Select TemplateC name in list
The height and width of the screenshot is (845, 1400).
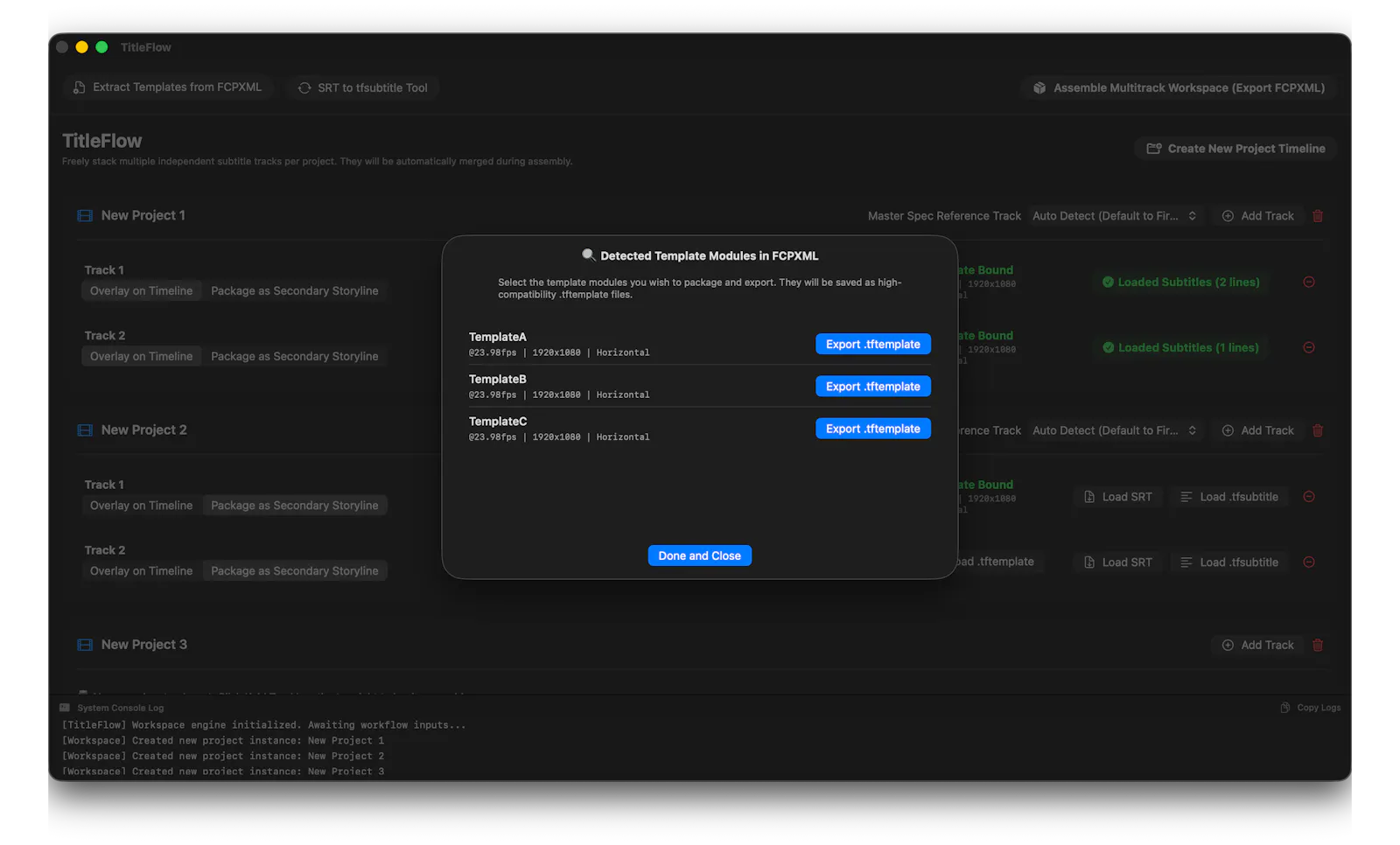coord(498,421)
